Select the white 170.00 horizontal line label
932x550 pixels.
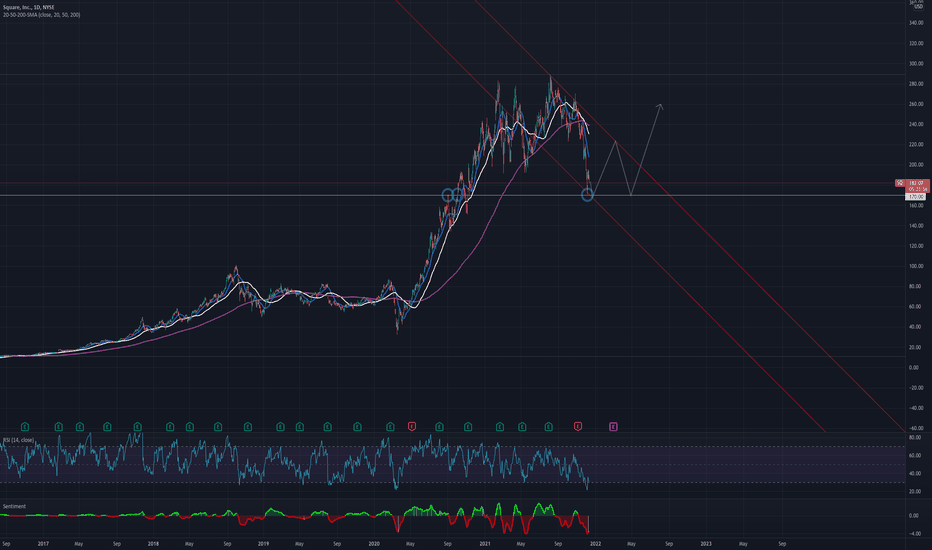coord(915,196)
